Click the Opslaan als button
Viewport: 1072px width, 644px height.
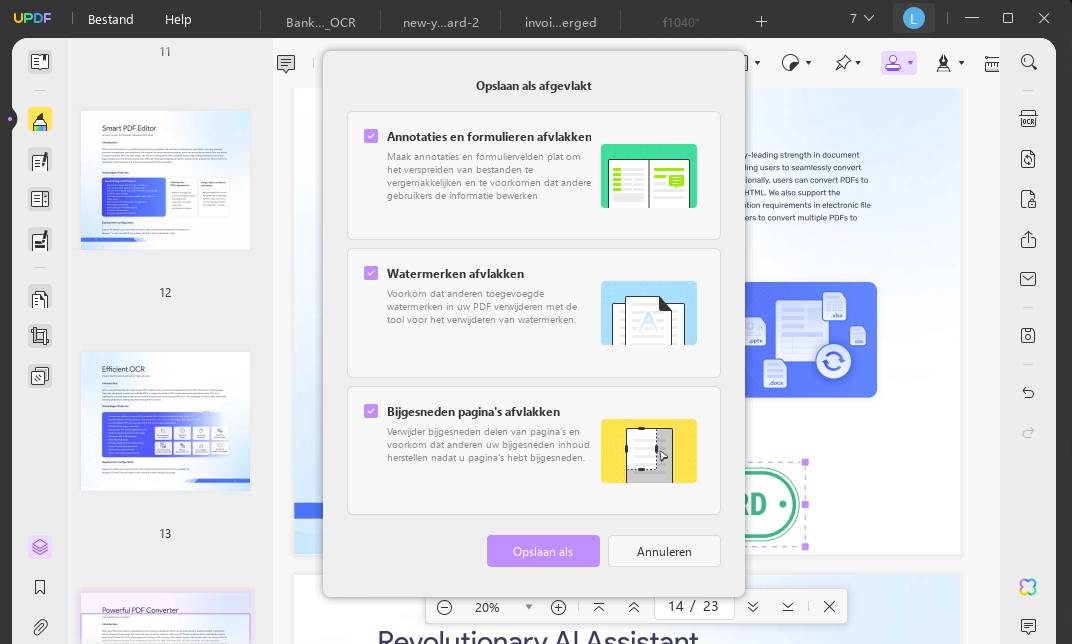[x=543, y=551]
